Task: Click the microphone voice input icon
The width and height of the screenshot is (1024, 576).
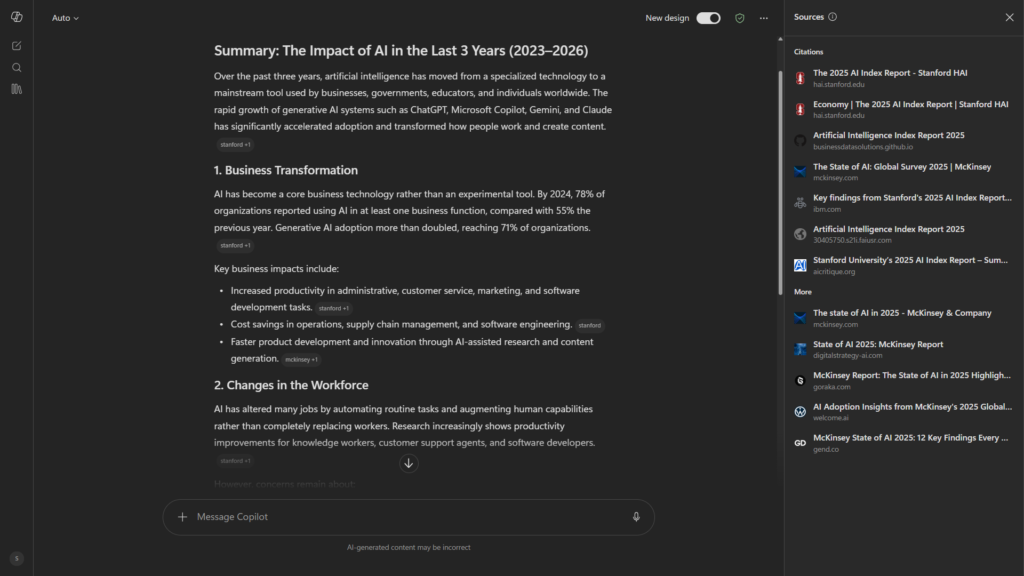Action: 636,517
